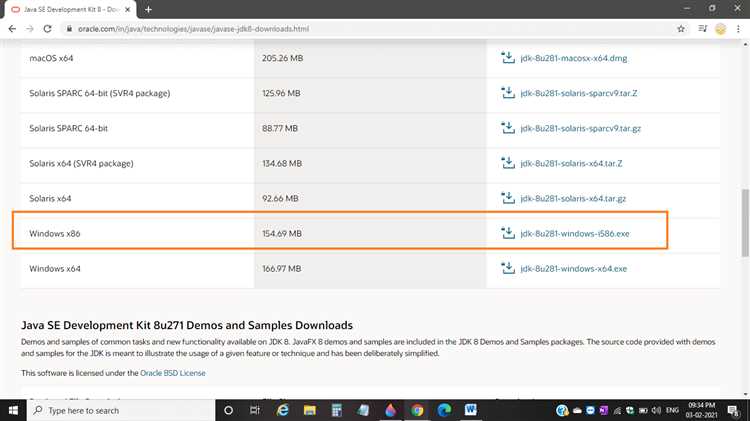
Task: Open File Explorer from taskbar
Action: tap(309, 410)
